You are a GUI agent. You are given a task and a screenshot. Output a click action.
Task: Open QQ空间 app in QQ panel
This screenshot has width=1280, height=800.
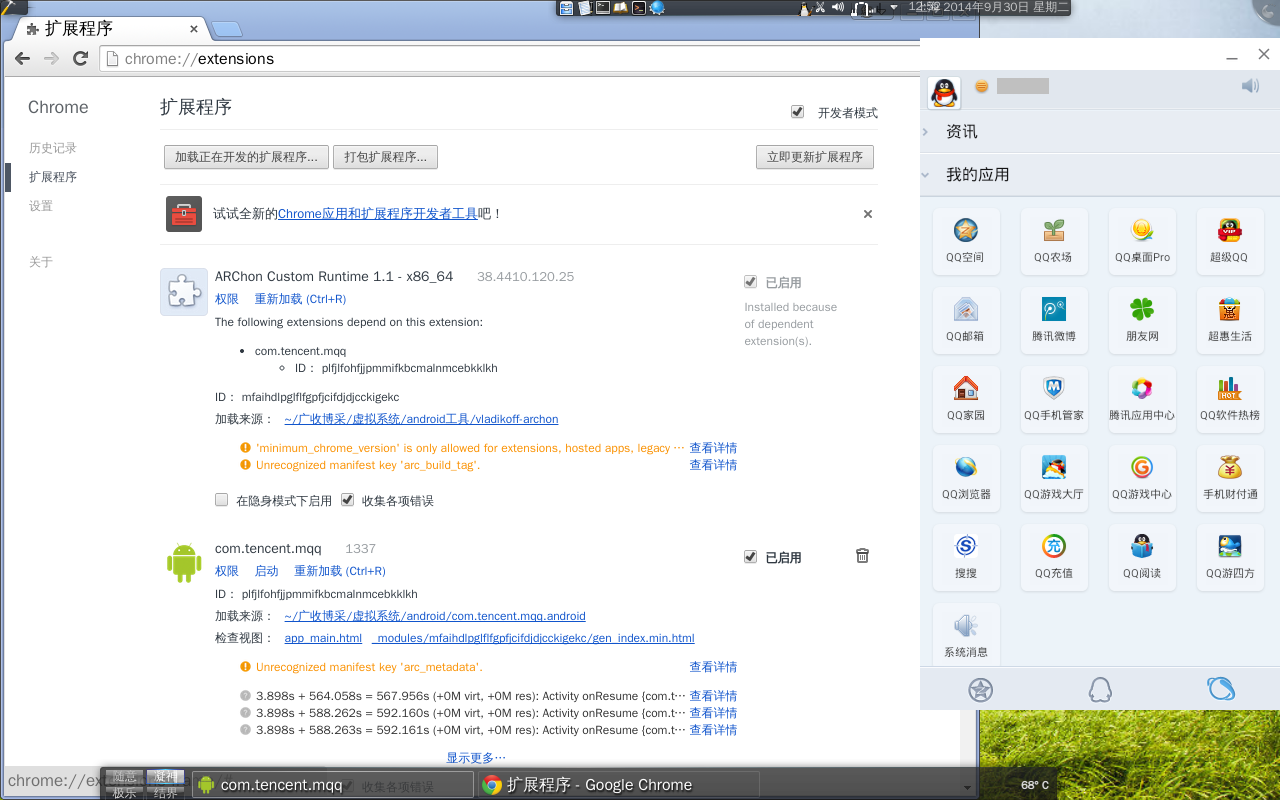pyautogui.click(x=965, y=241)
